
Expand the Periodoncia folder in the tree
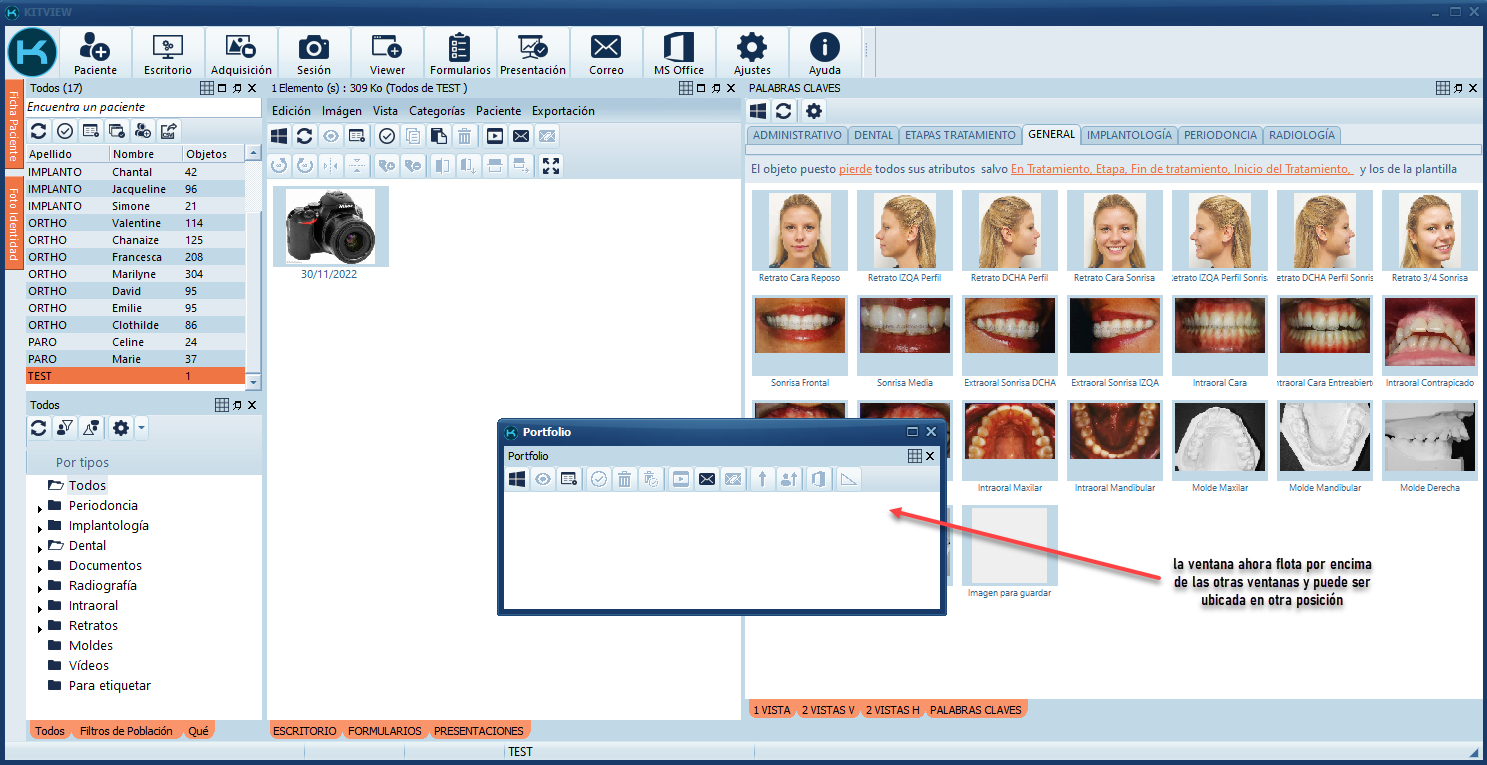pos(40,508)
